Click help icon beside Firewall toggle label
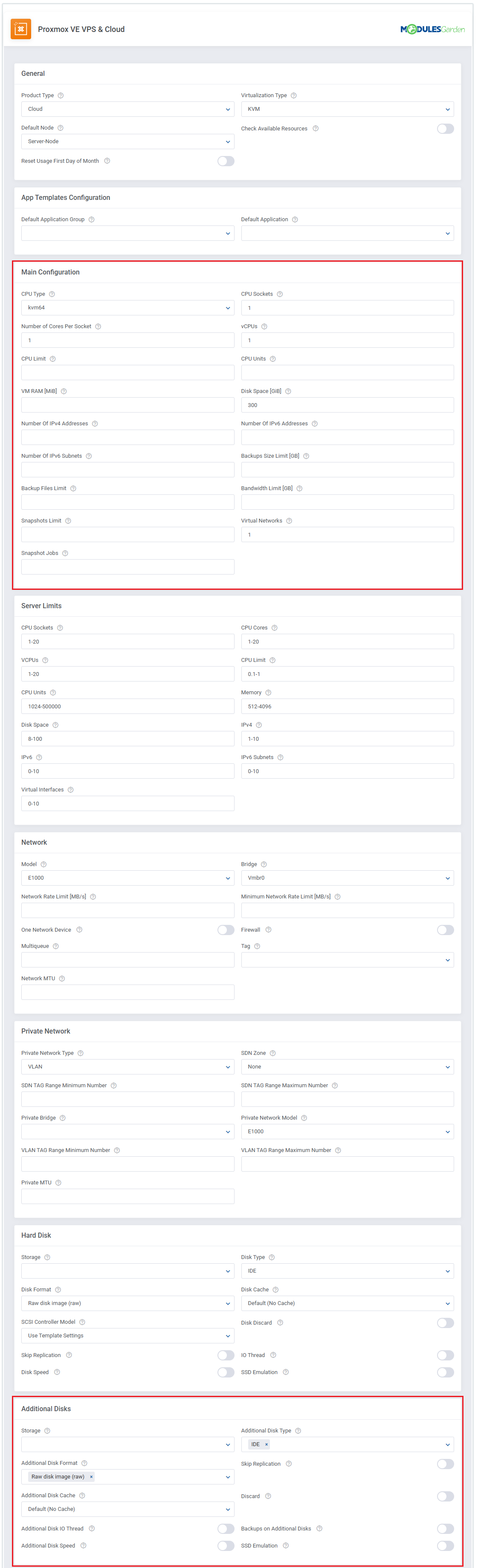The image size is (478, 1568). click(x=269, y=930)
